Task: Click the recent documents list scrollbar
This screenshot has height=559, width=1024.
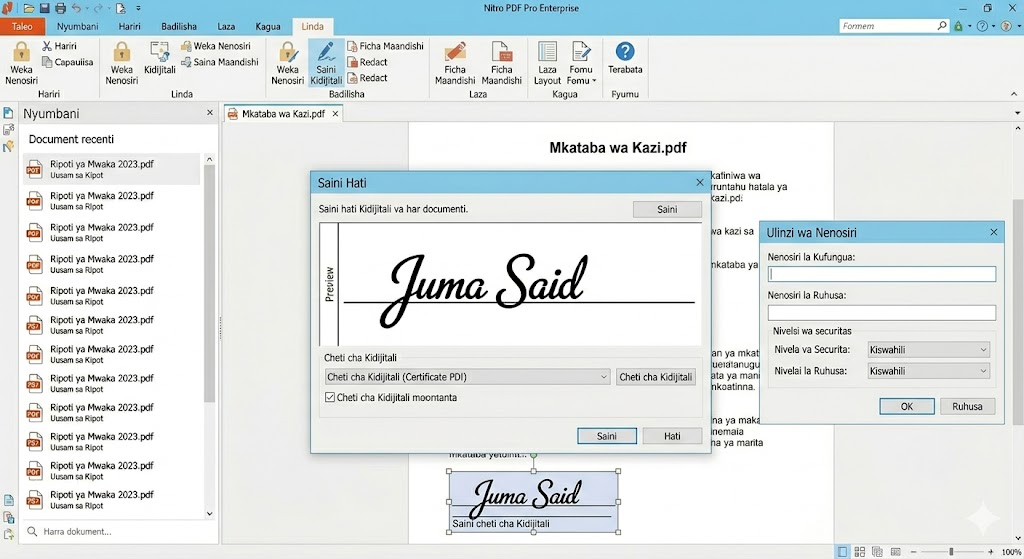Action: coord(209,283)
